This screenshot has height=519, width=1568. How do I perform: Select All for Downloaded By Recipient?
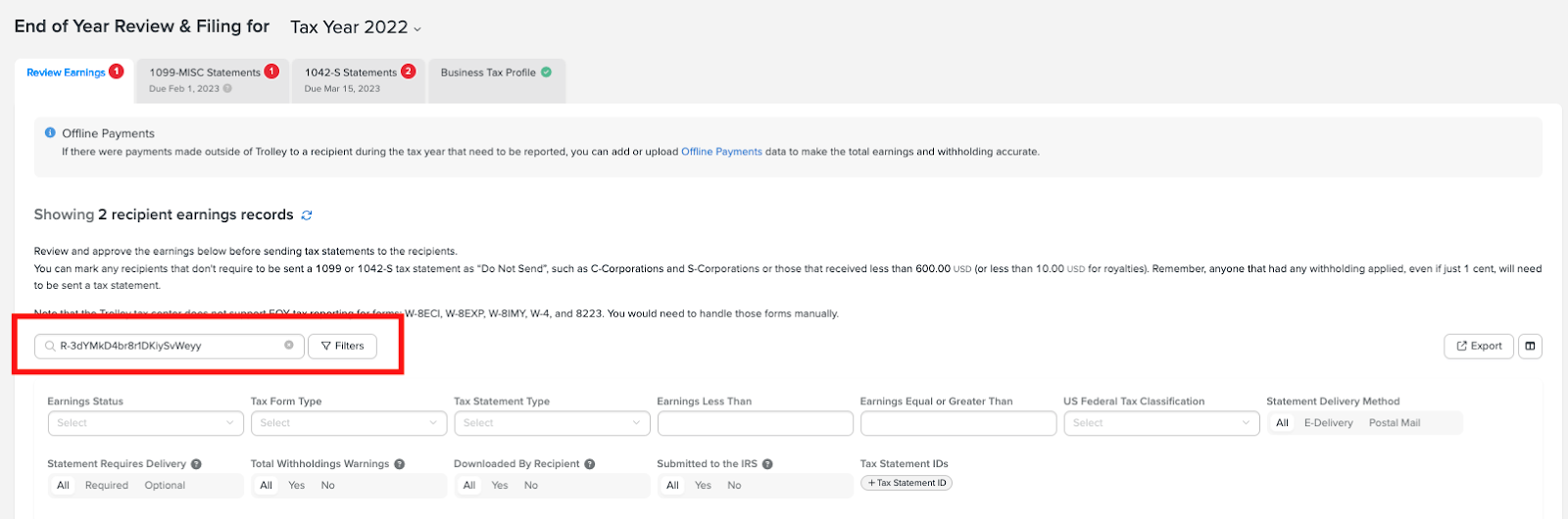[x=469, y=486]
